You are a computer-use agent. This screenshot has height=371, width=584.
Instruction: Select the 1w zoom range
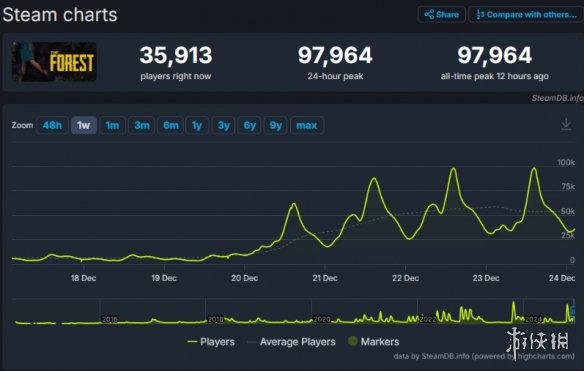(x=84, y=125)
